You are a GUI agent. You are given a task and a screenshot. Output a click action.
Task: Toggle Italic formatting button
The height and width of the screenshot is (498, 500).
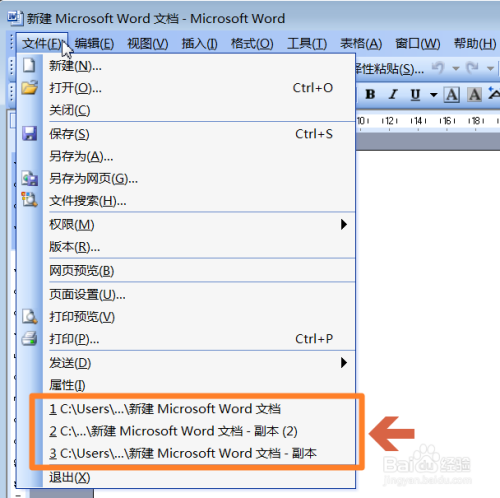(393, 95)
